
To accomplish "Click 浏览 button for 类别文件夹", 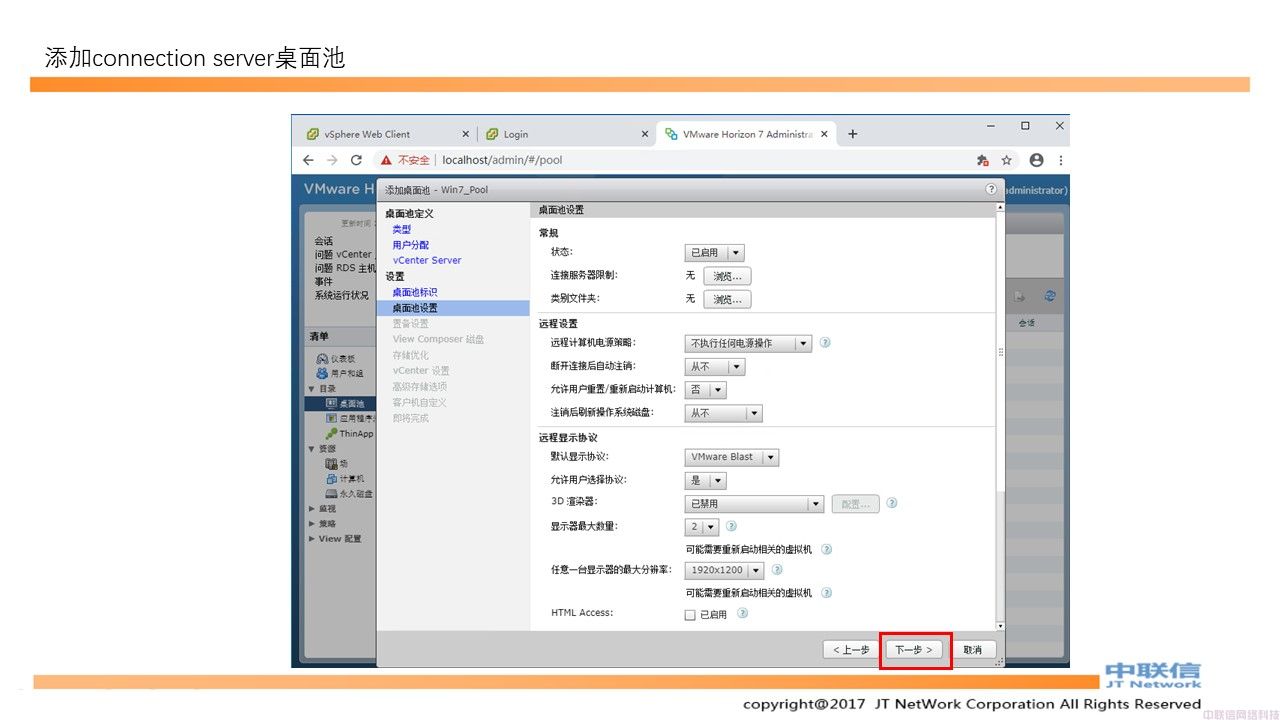I will point(727,299).
